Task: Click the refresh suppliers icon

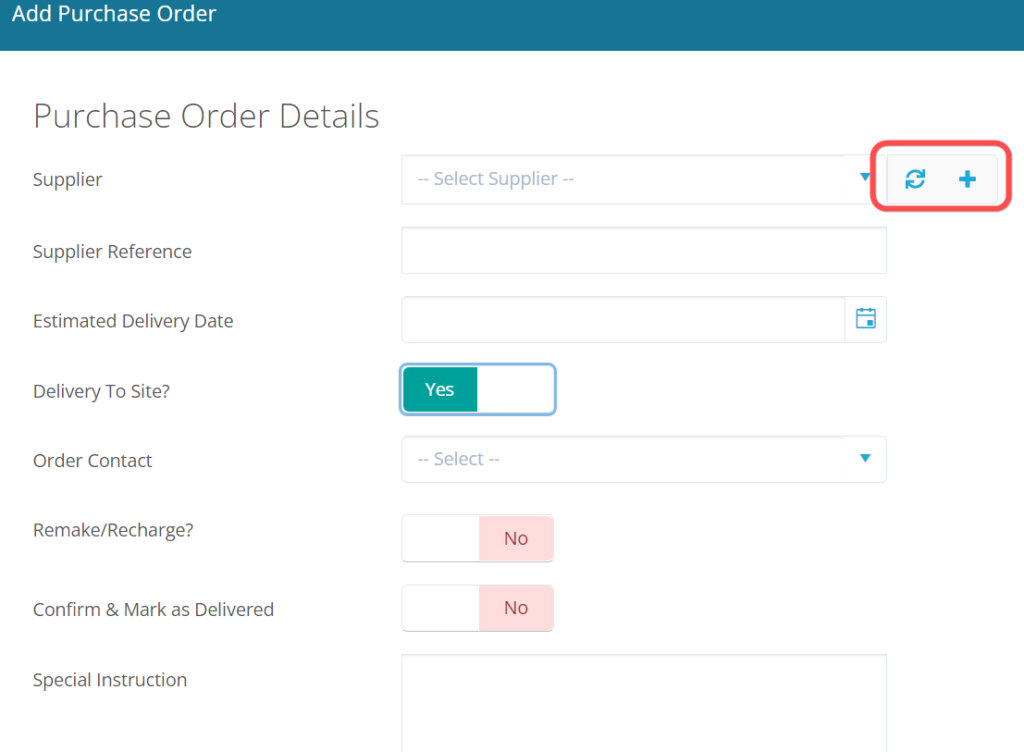Action: pyautogui.click(x=915, y=179)
